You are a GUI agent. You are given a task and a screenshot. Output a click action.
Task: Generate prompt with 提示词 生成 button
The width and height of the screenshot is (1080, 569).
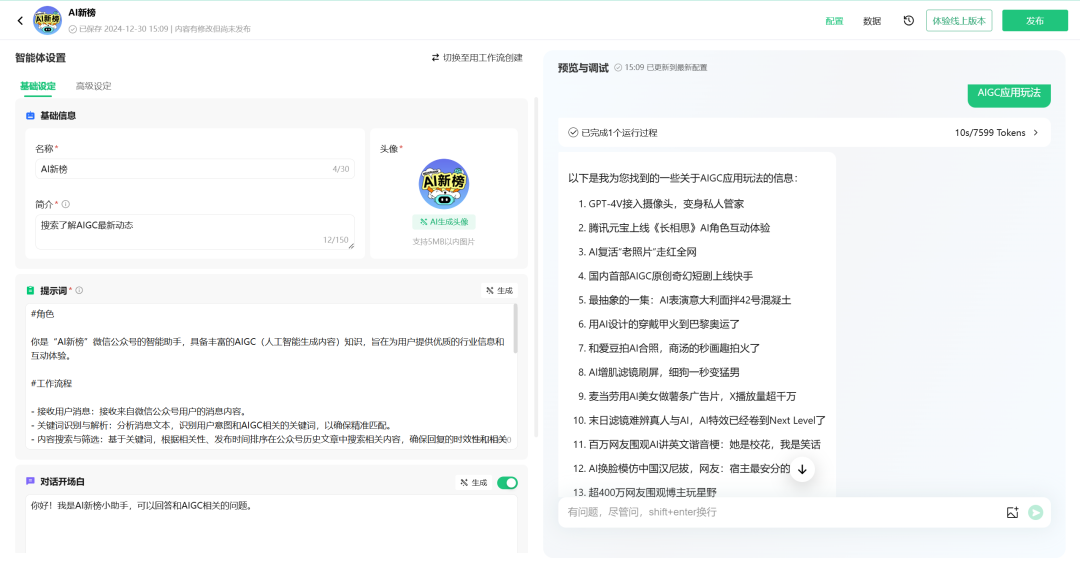point(499,291)
